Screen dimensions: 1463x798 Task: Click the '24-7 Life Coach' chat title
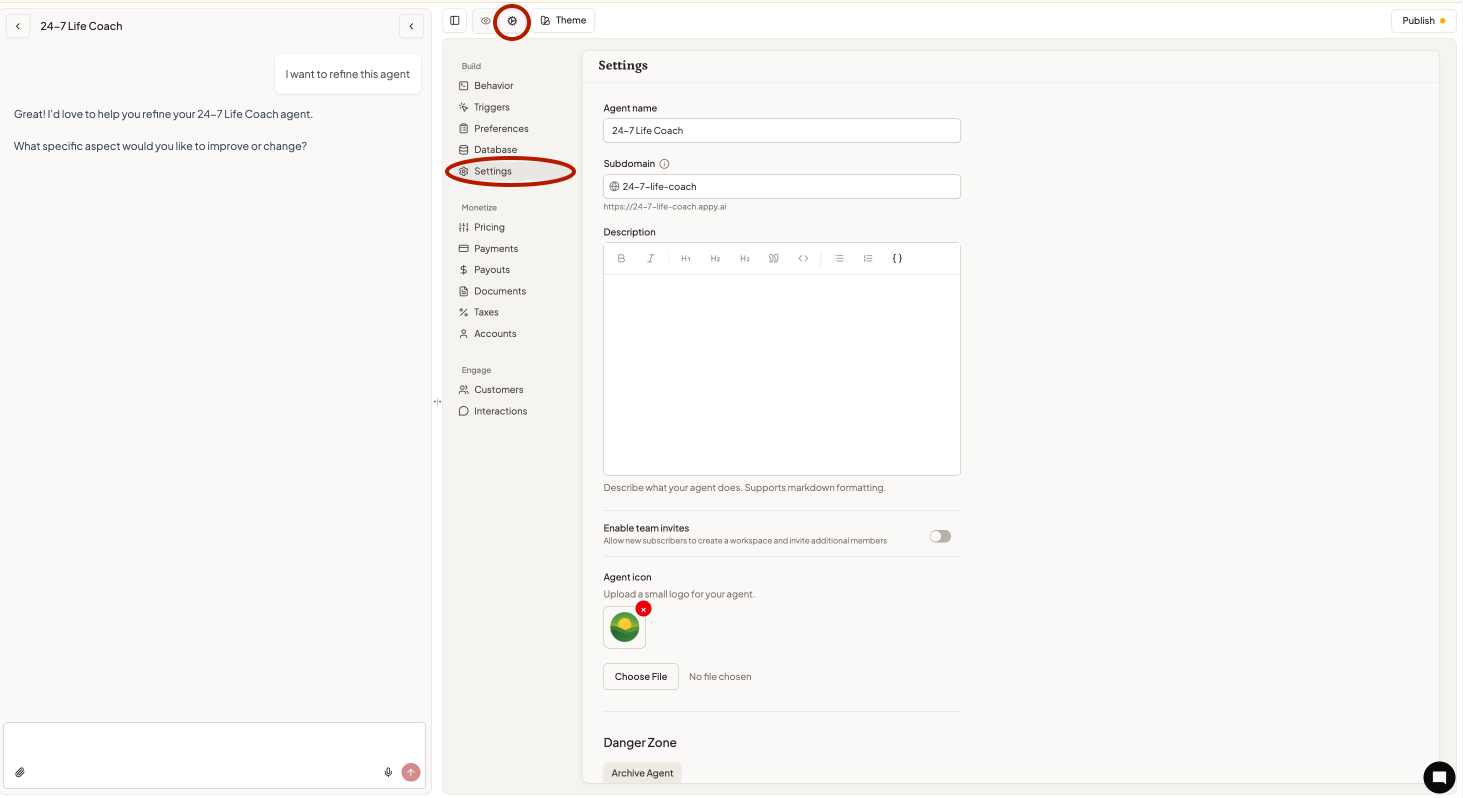tap(81, 26)
